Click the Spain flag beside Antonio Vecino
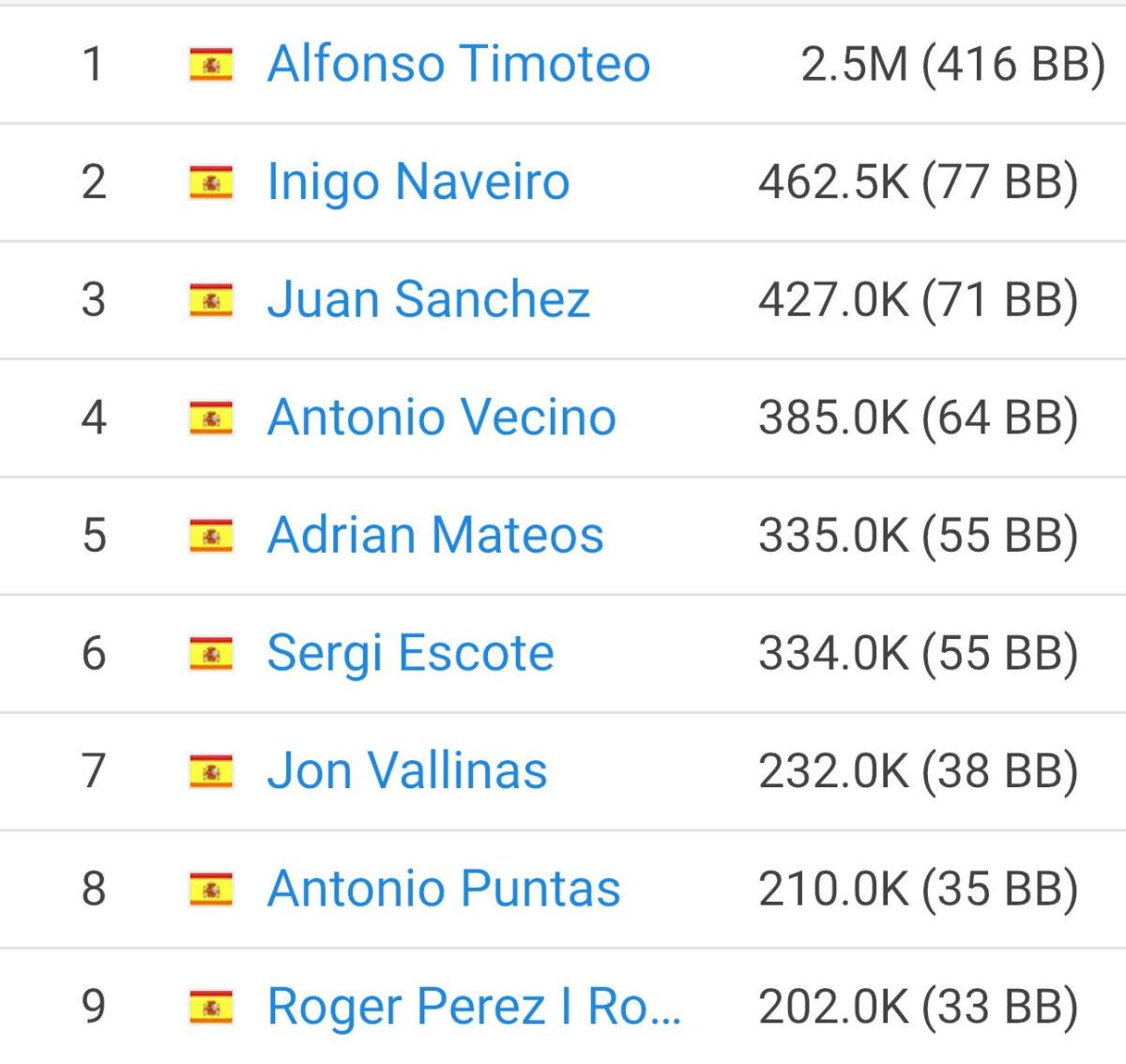The height and width of the screenshot is (1064, 1126). point(211,418)
